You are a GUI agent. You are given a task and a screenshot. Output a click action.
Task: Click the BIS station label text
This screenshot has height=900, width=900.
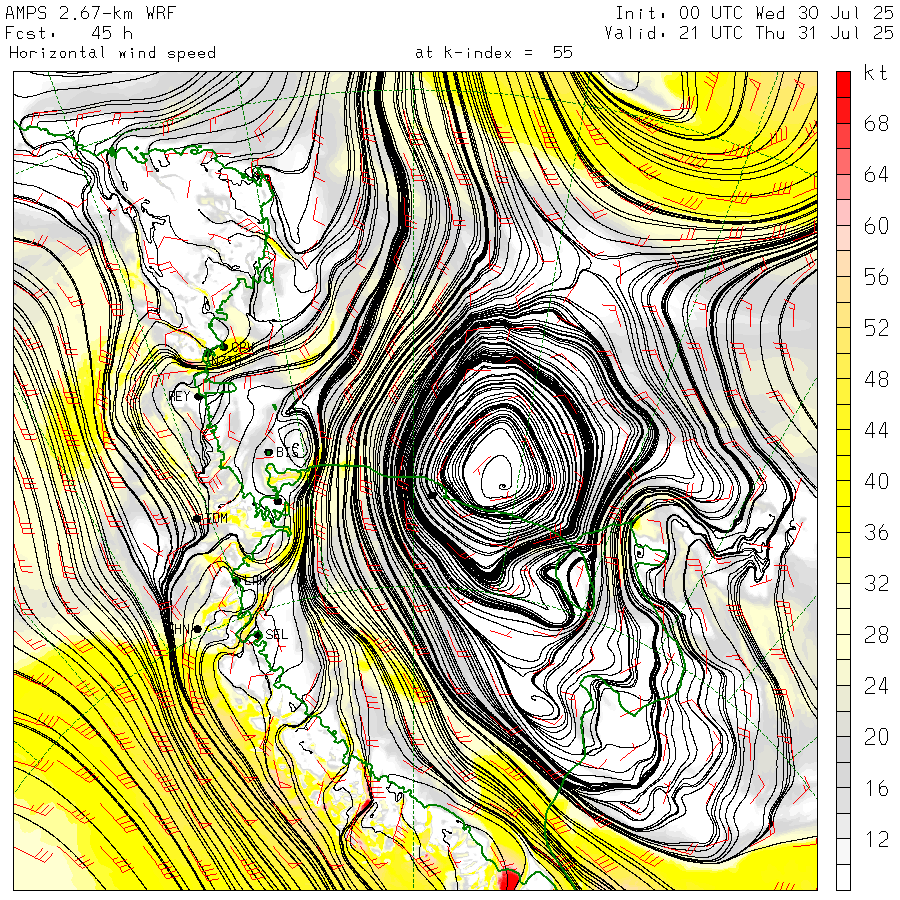pos(287,452)
